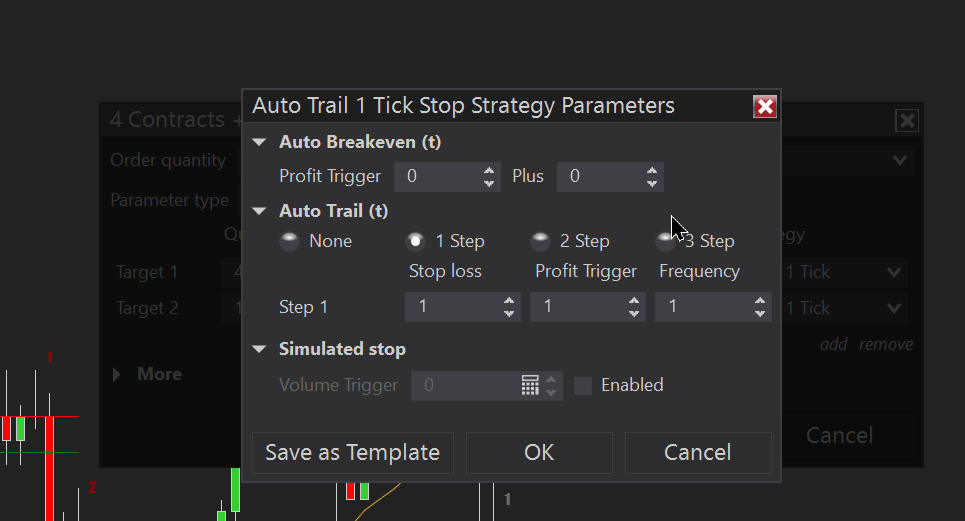
Task: Increase Step 1 Stop loss value
Action: tap(509, 301)
